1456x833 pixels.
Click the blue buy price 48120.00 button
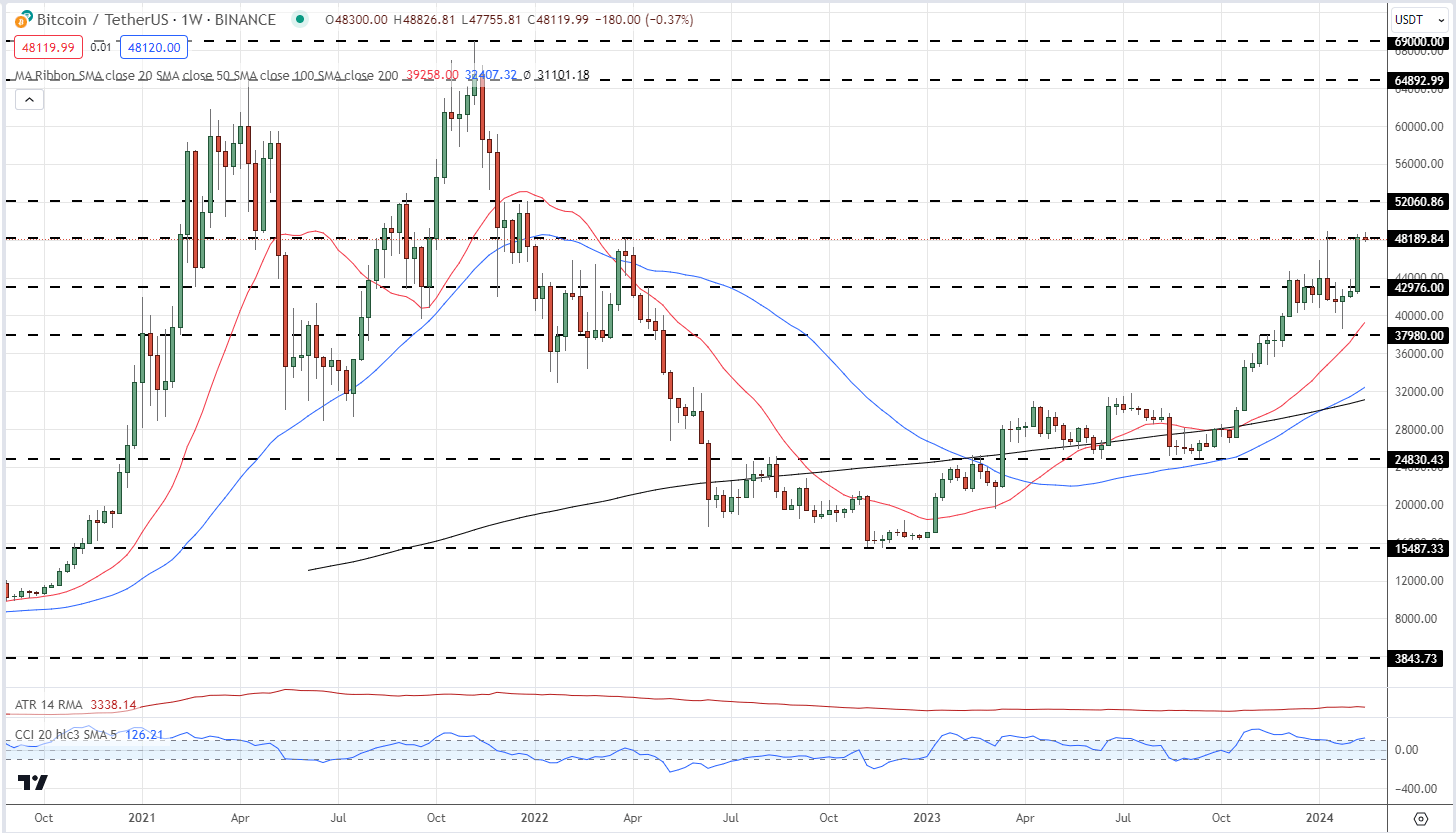click(152, 47)
